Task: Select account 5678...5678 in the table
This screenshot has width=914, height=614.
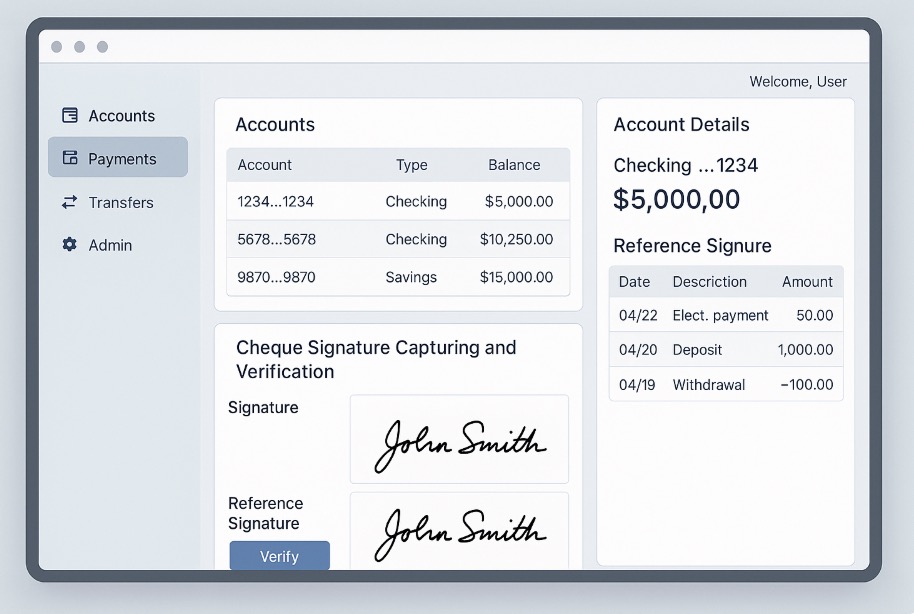Action: pos(398,239)
